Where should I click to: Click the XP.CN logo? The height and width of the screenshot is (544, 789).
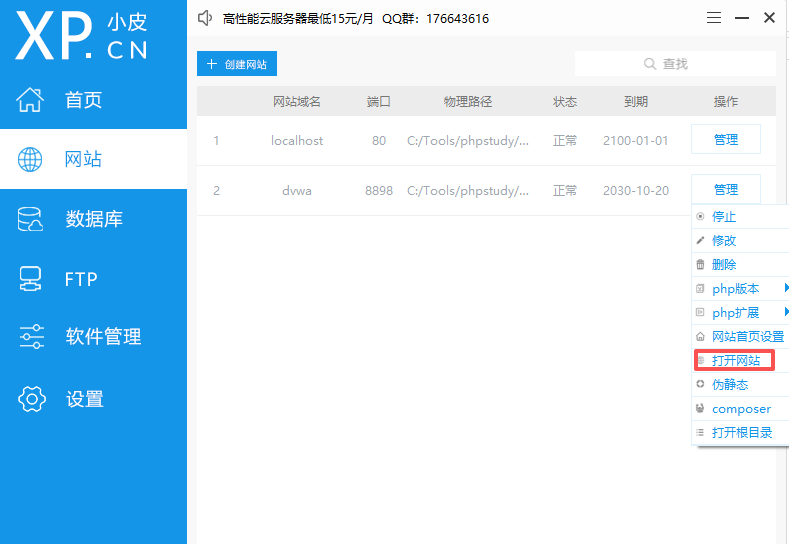(82, 35)
